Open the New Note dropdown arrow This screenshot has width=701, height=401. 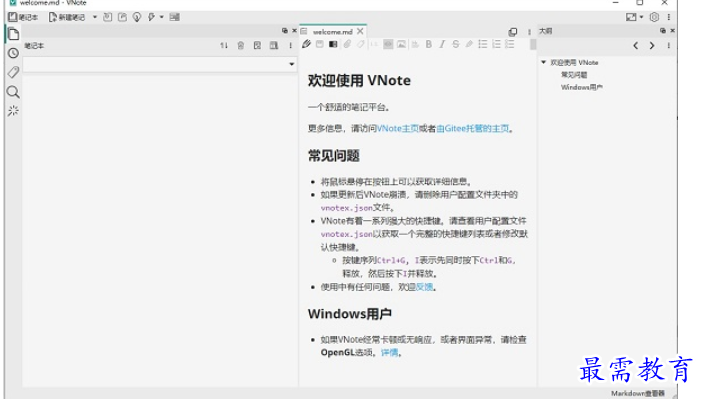tap(95, 17)
